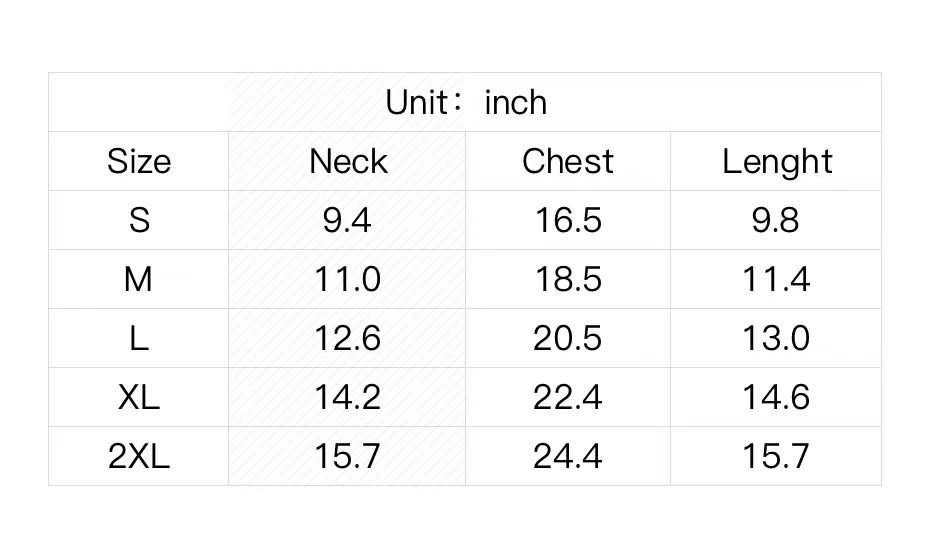The image size is (930, 533).
Task: Select the 2XL length value 15.7
Action: point(776,456)
